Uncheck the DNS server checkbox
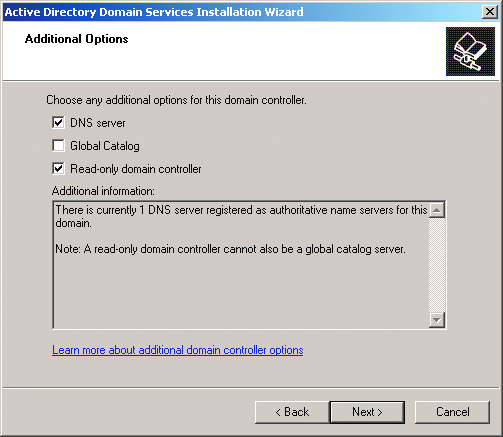This screenshot has width=503, height=437. [58, 123]
